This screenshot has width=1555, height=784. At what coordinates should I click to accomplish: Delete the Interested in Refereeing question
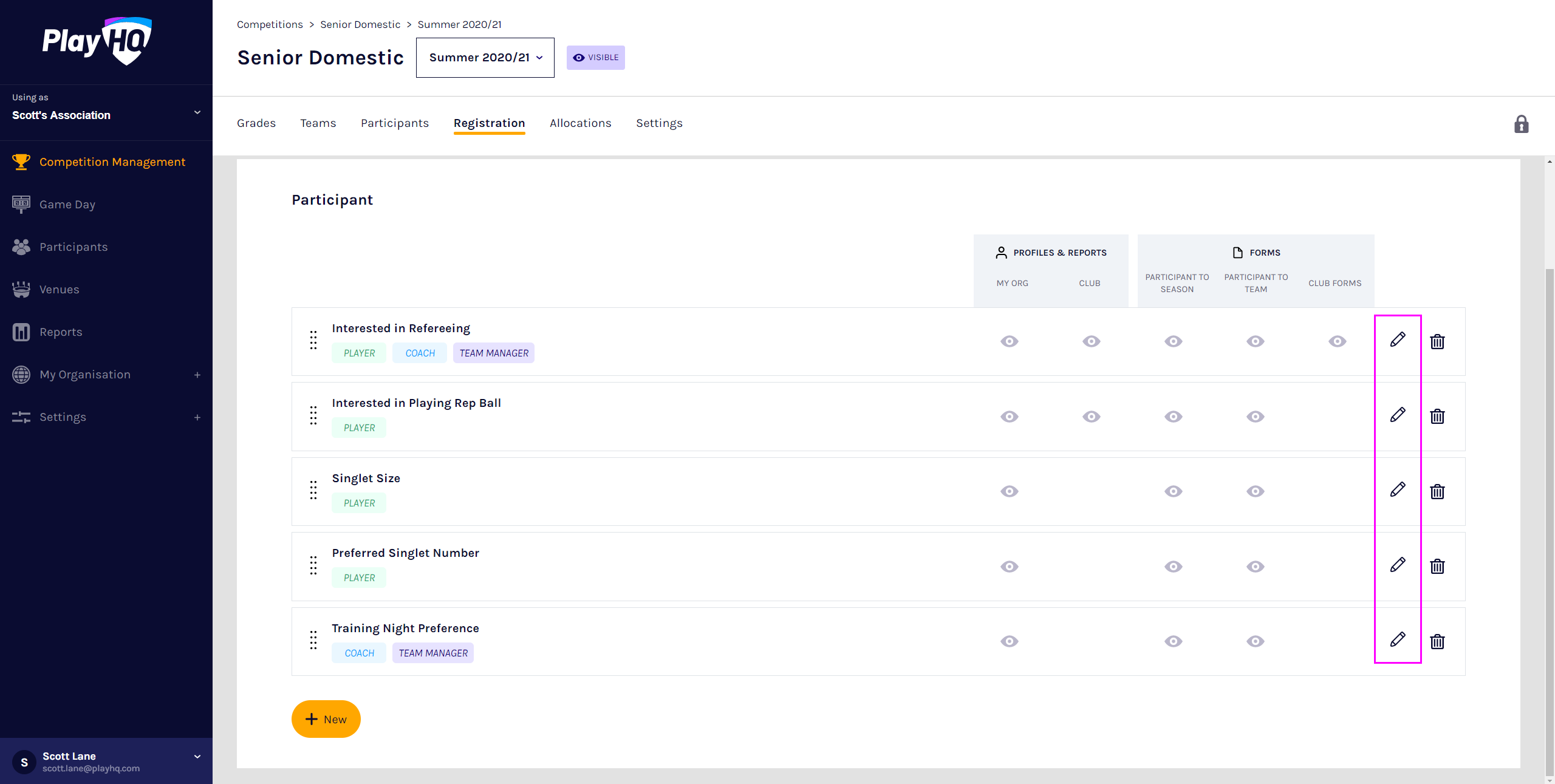[1437, 341]
